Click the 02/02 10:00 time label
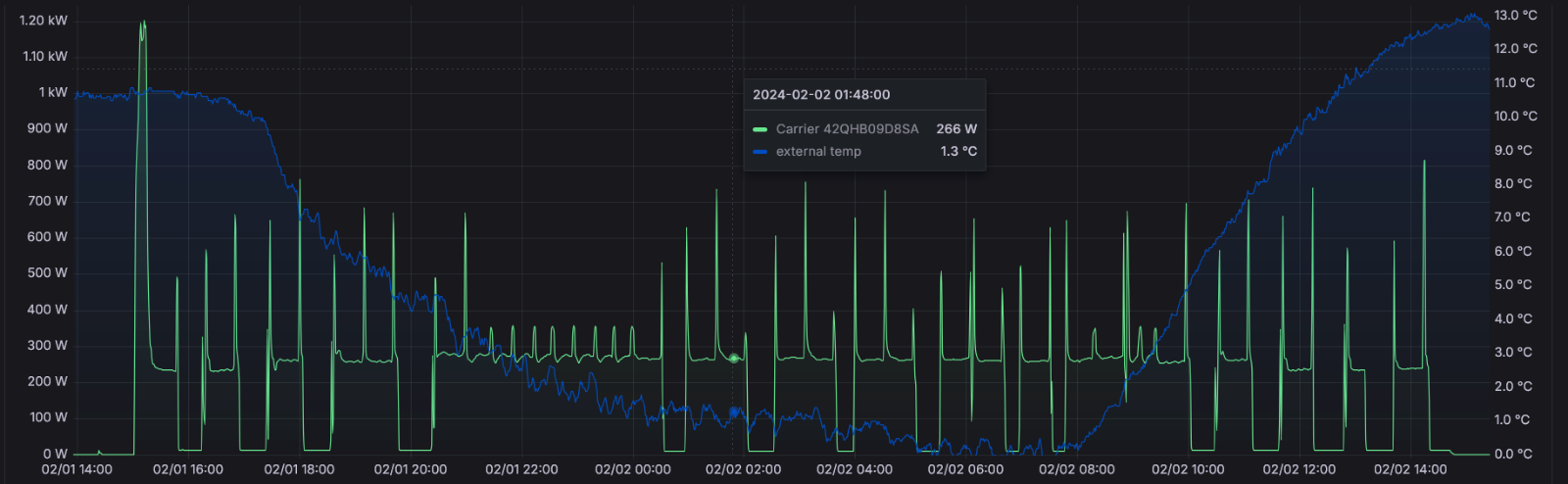This screenshot has width=1568, height=484. [1188, 470]
